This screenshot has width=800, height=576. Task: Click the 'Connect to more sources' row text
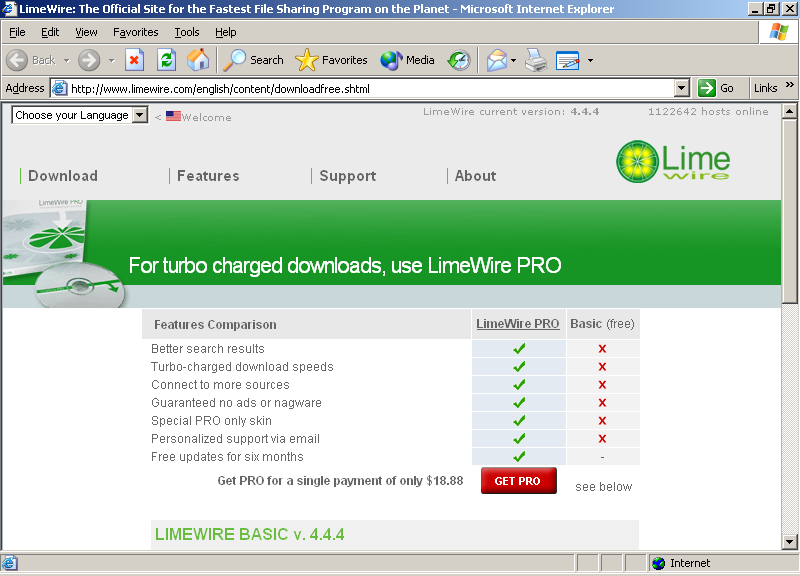click(220, 385)
